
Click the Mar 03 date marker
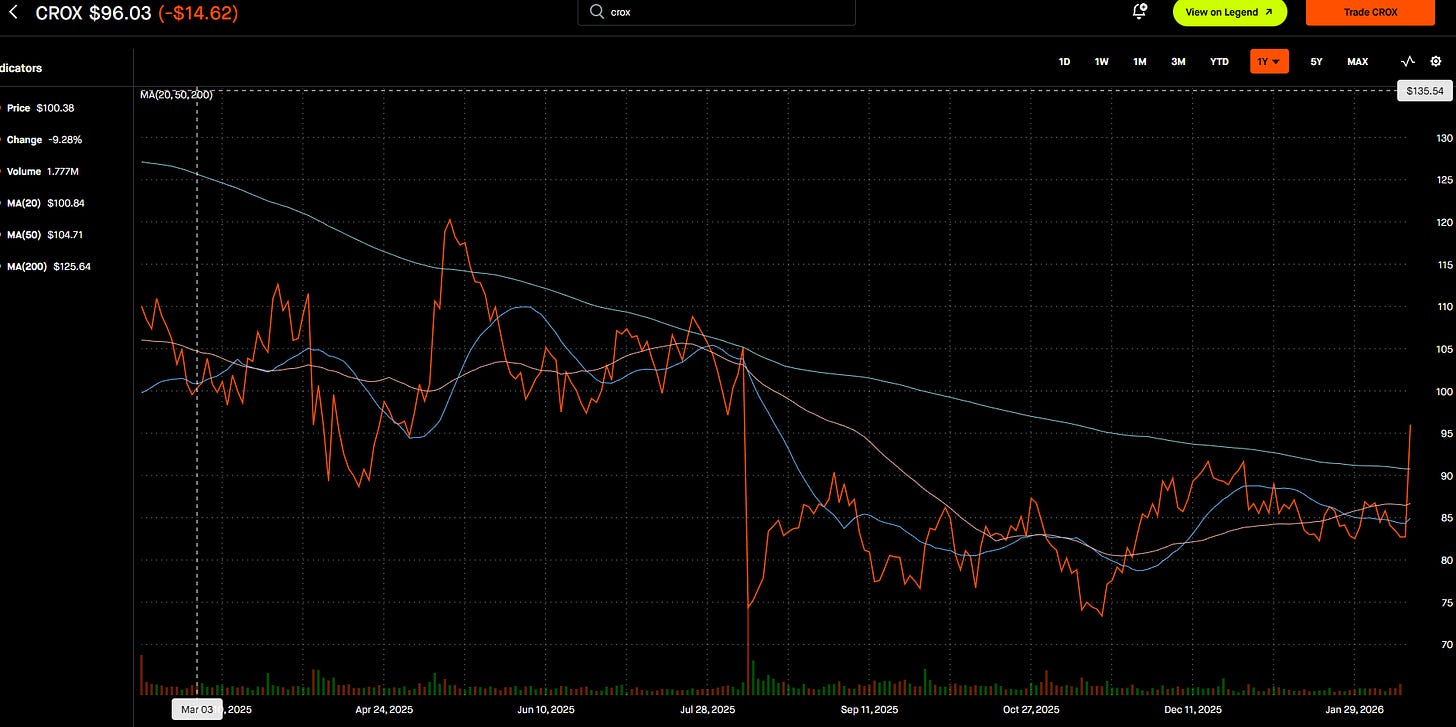coord(196,709)
